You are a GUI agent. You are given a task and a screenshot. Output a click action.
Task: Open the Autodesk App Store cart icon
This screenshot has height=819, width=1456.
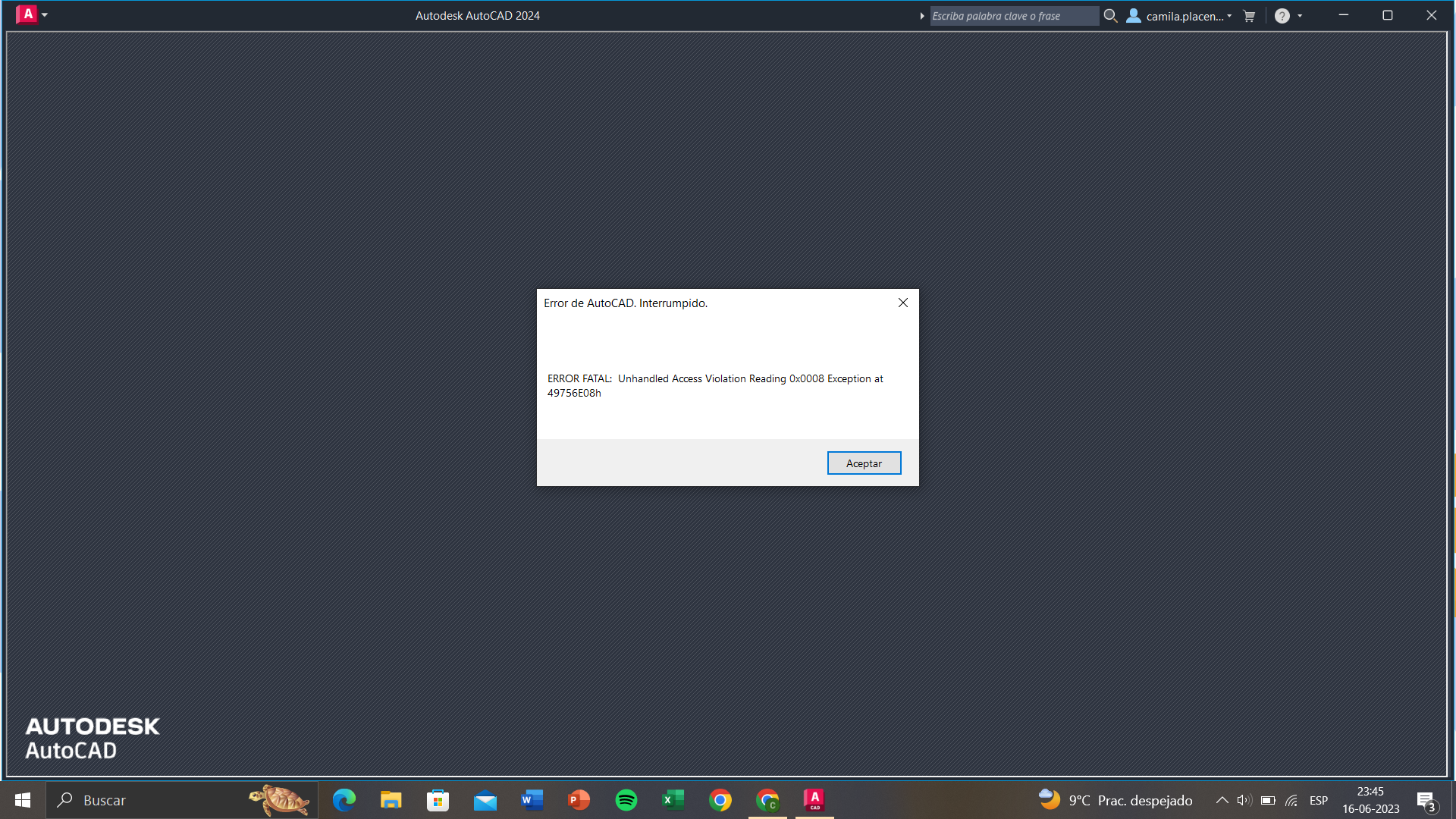pos(1249,15)
